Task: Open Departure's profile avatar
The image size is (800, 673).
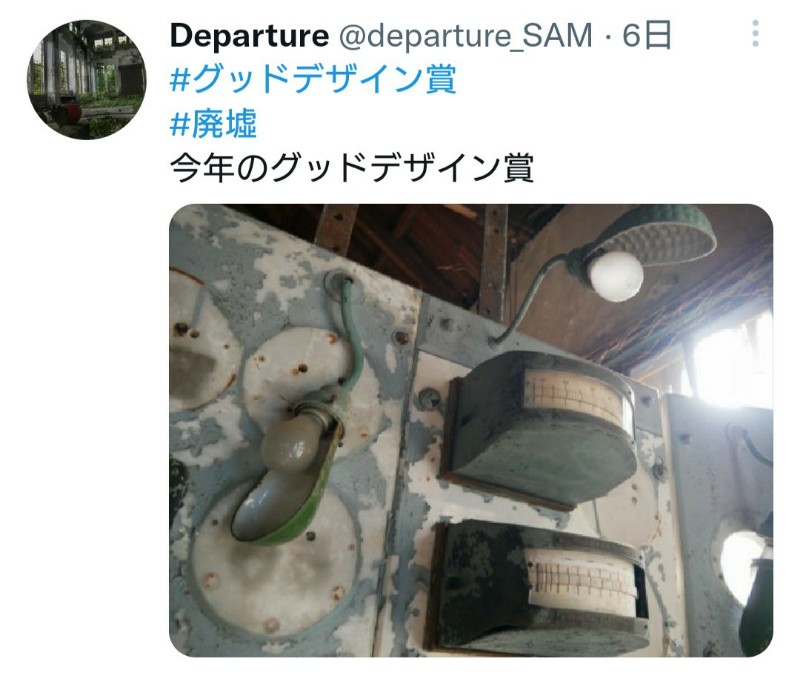Action: pos(87,80)
